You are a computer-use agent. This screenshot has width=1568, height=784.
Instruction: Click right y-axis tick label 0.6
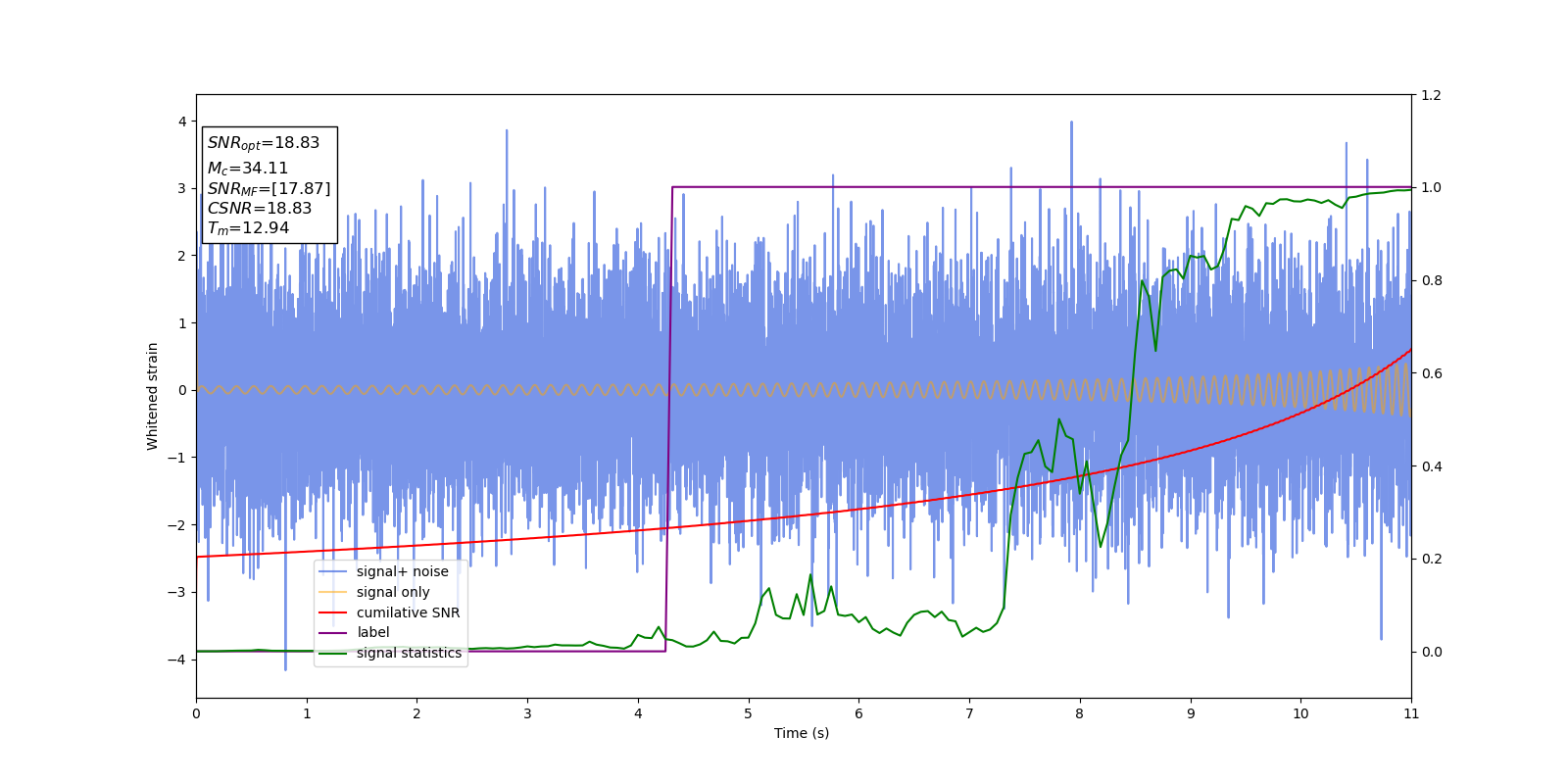tap(1431, 373)
